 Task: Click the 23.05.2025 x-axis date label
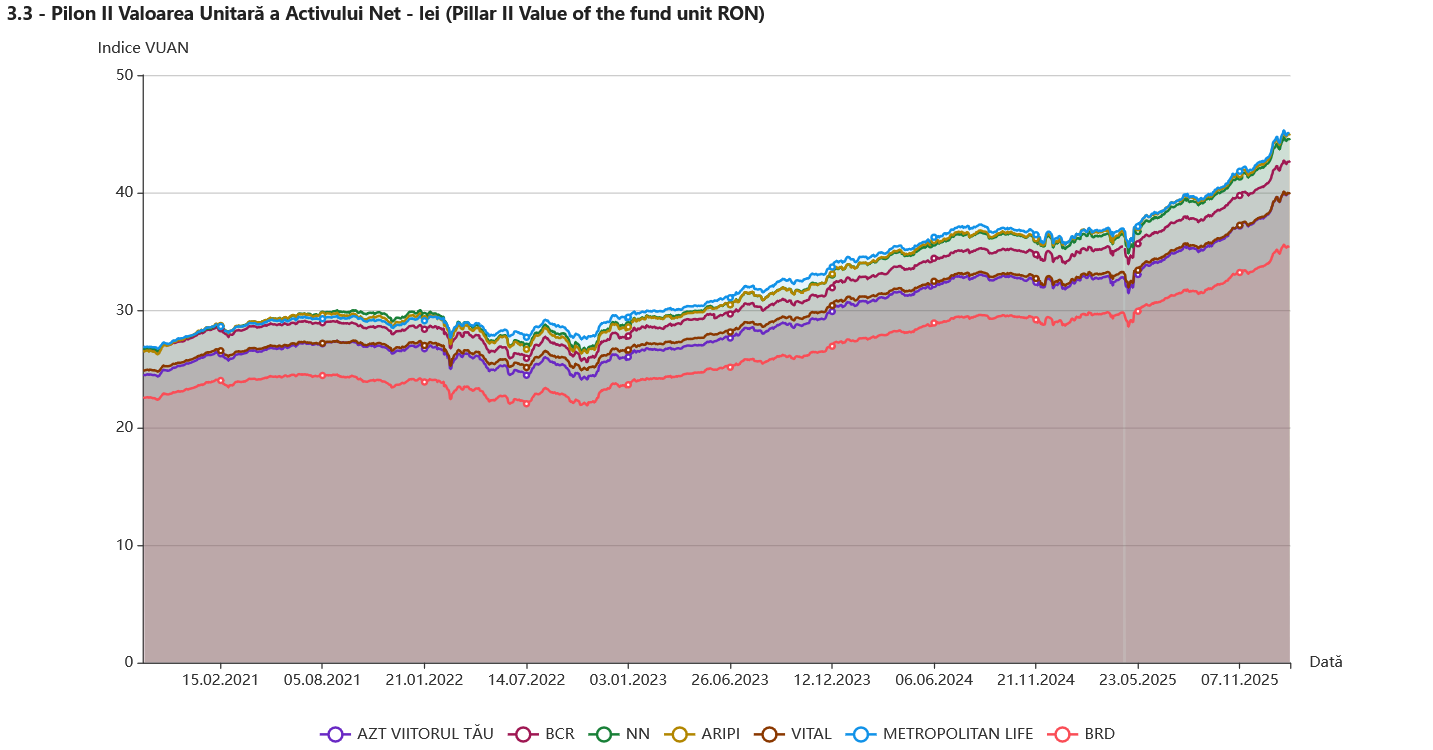click(x=1138, y=680)
